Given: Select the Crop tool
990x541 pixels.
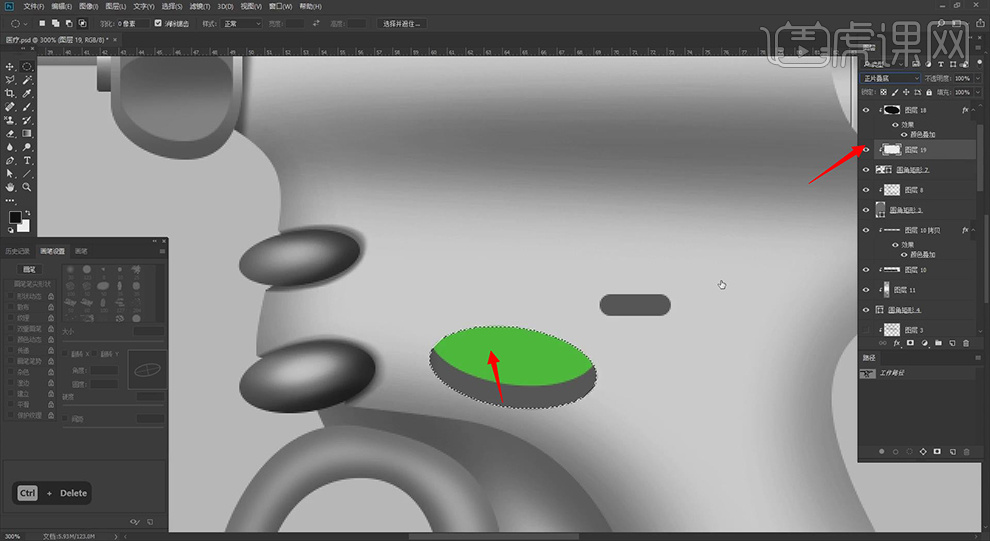Looking at the screenshot, I should point(9,93).
